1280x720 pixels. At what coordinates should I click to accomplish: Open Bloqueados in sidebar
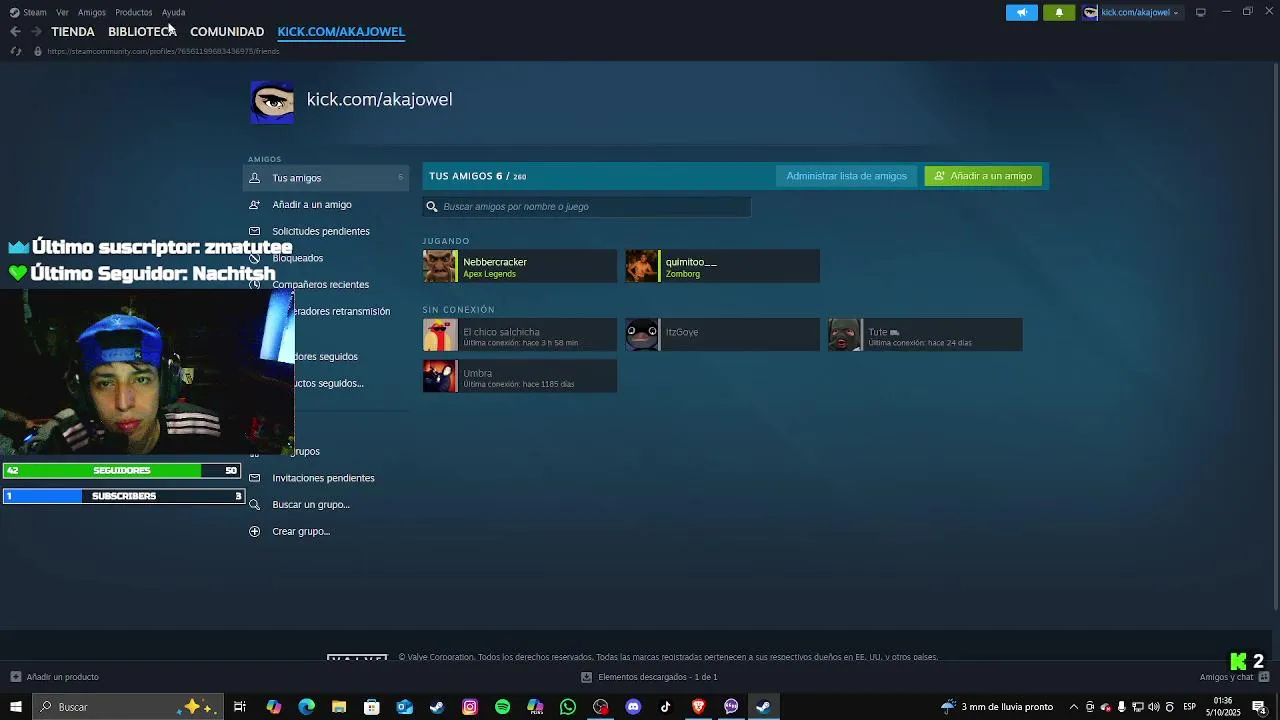tap(297, 258)
